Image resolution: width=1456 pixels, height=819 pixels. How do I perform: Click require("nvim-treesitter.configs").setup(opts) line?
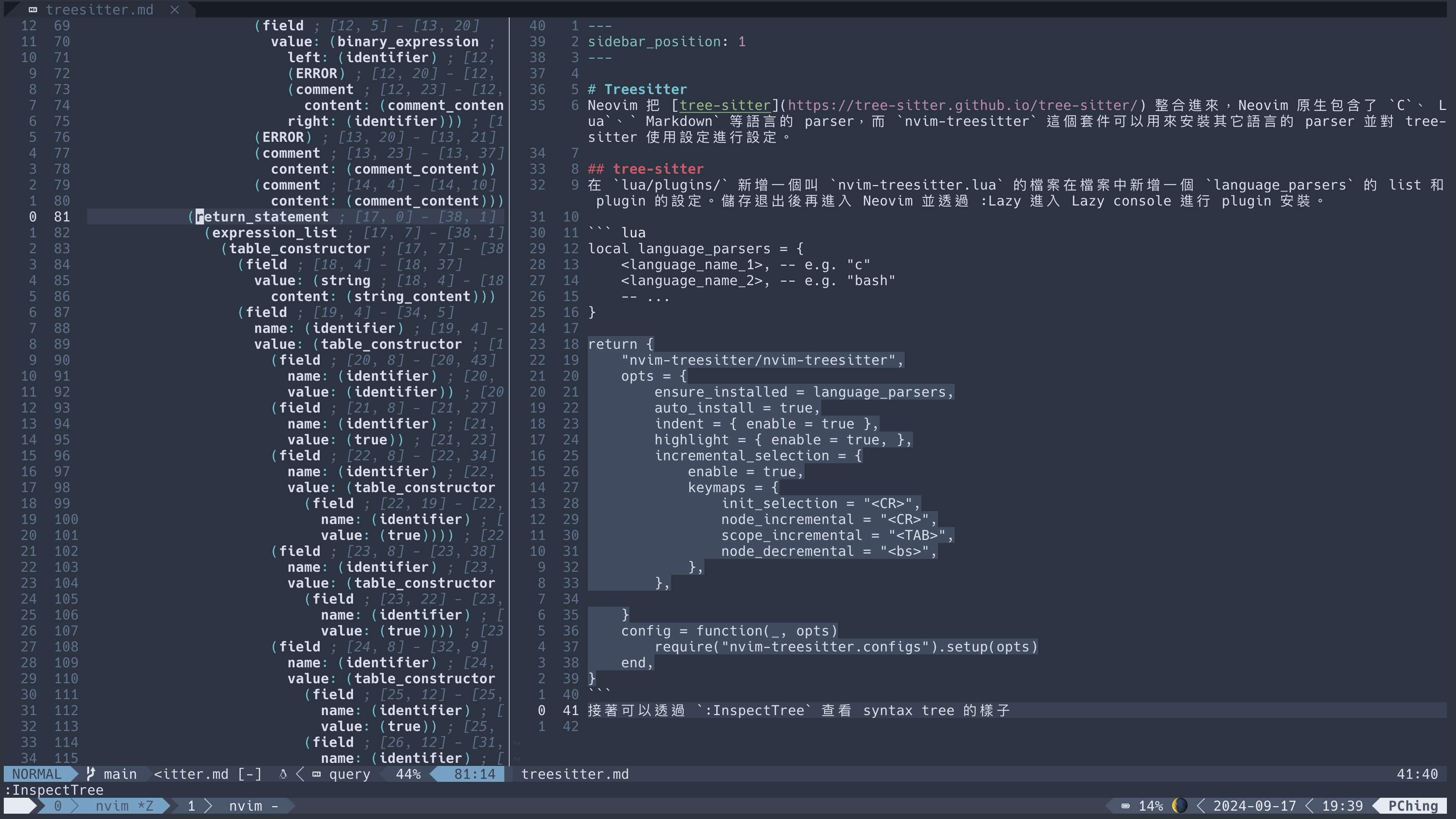click(x=846, y=646)
